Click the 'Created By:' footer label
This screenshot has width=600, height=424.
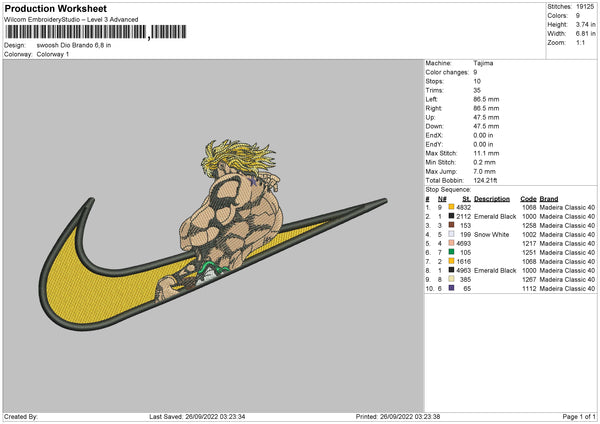[21, 416]
